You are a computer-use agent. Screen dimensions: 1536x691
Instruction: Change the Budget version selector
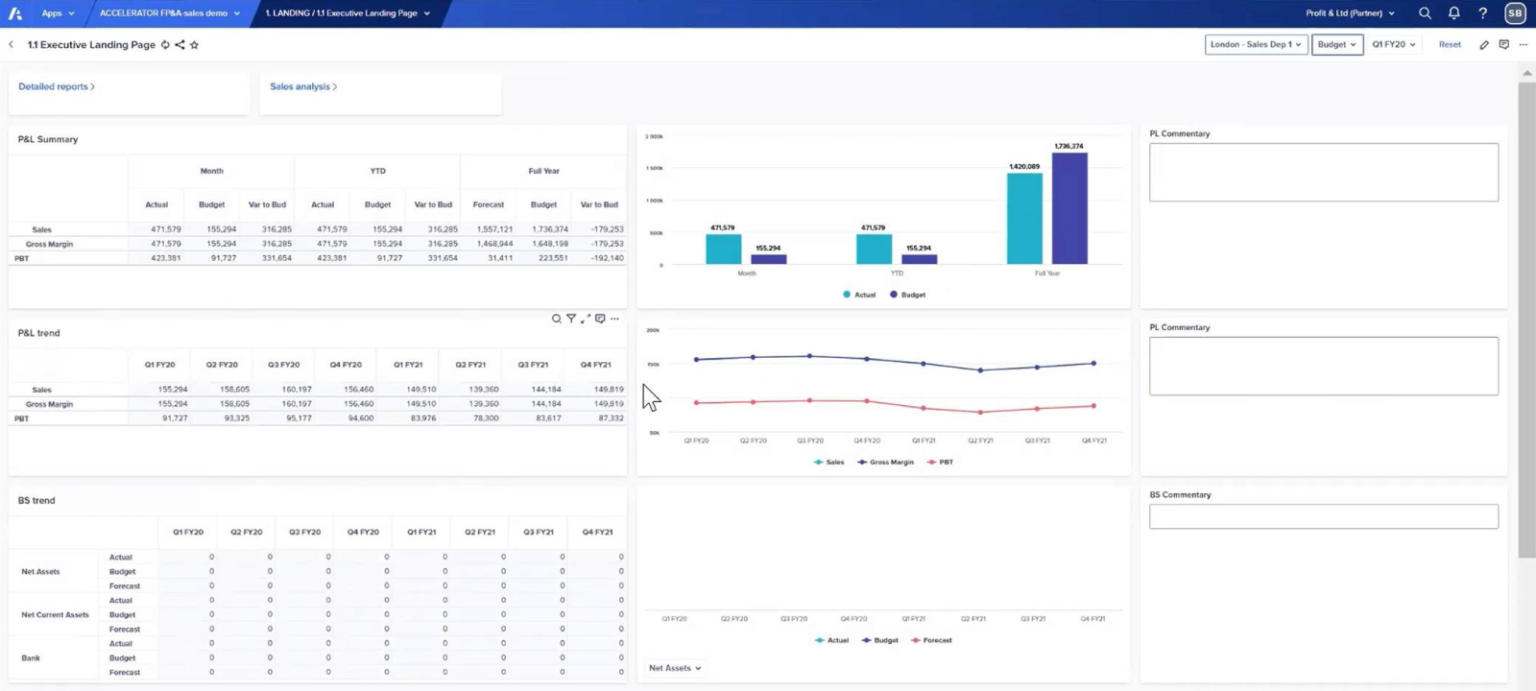(1337, 44)
